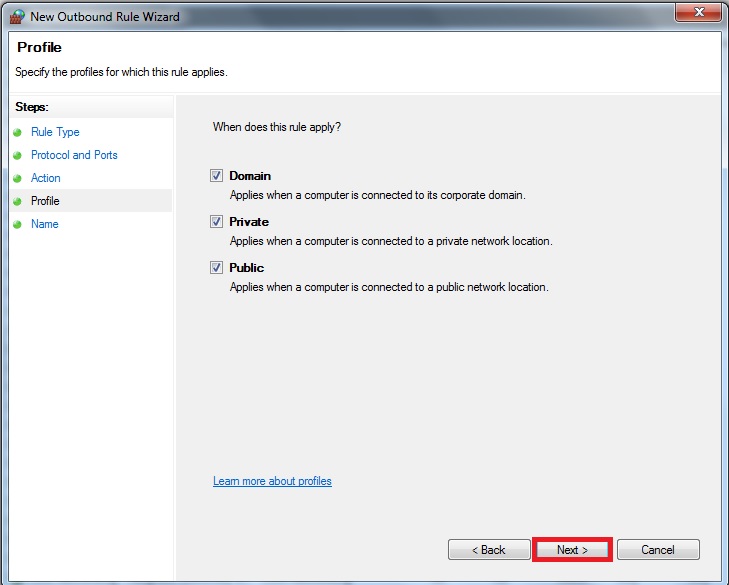Go to the Rule Type step
The image size is (729, 585).
tap(55, 132)
